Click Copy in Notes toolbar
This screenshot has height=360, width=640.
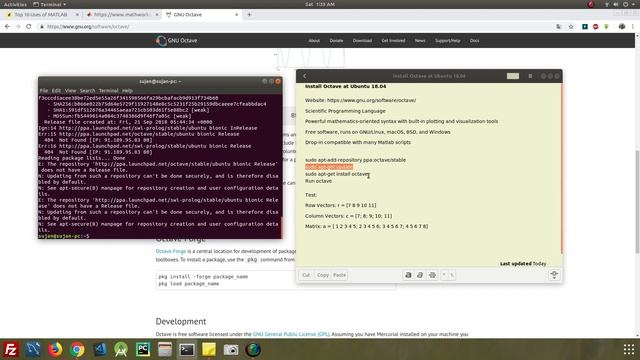(323, 275)
